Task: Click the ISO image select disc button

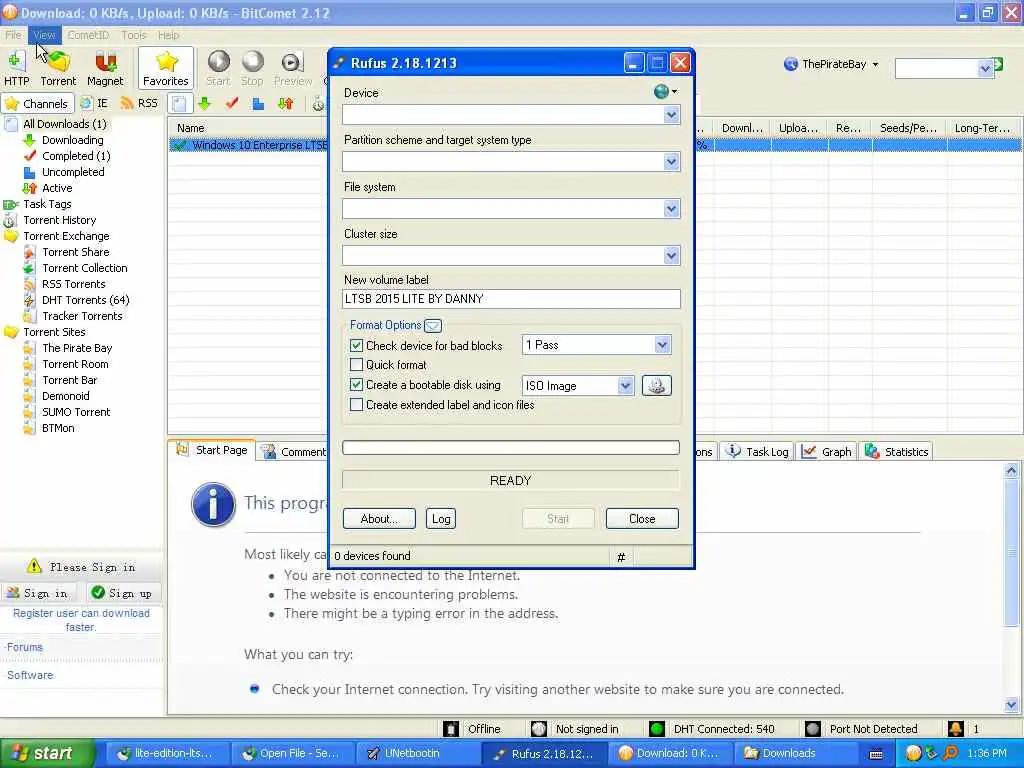Action: (656, 385)
